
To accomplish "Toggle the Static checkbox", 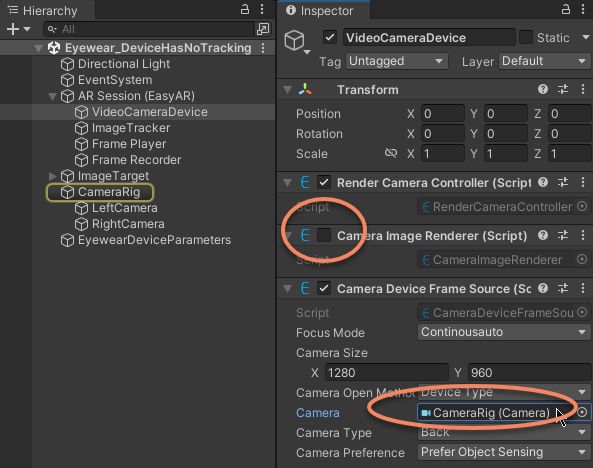I will point(526,37).
